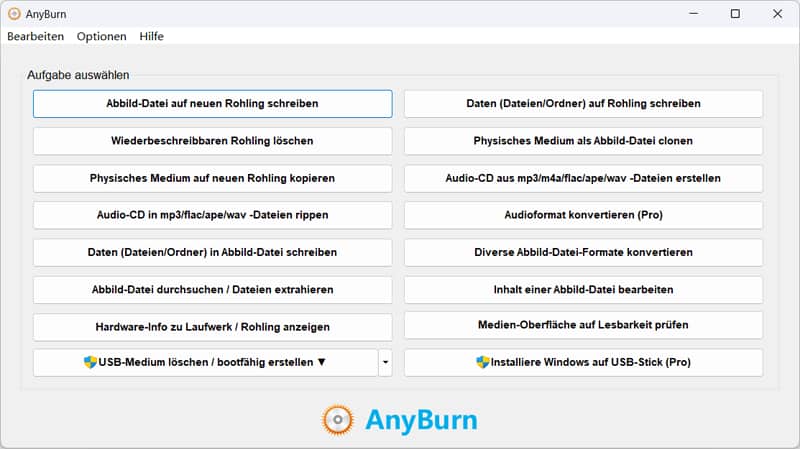Image resolution: width=800 pixels, height=449 pixels.
Task: Close the AnyBurn window
Action: [777, 14]
